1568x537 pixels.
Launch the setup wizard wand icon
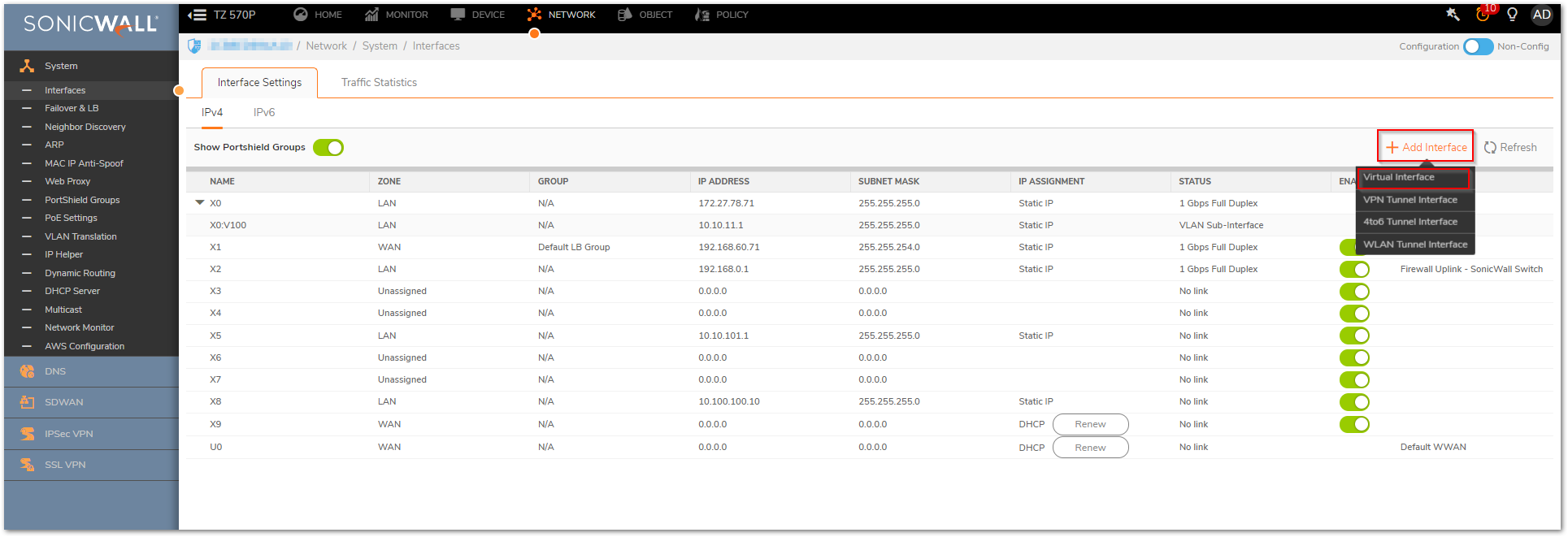[1453, 15]
